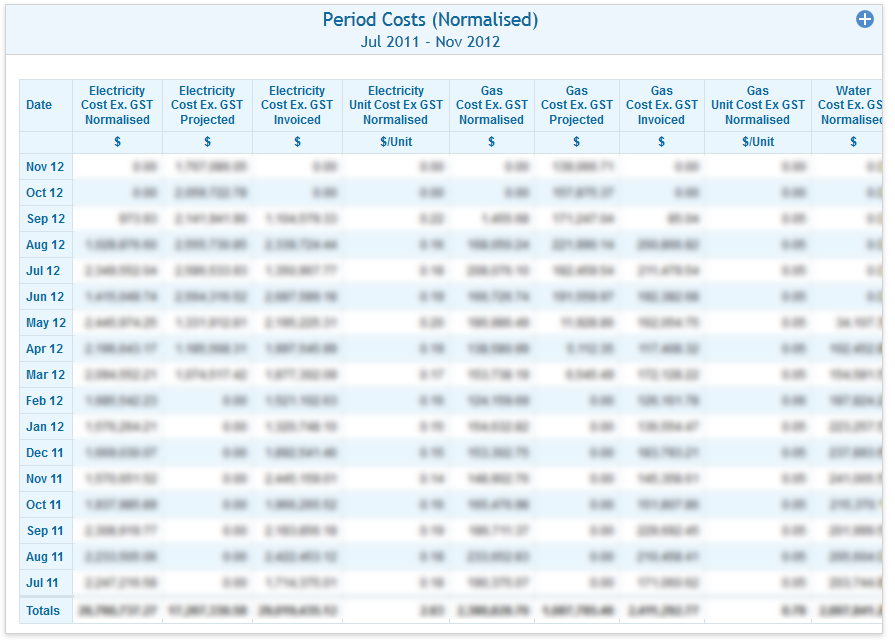This screenshot has width=895, height=643.
Task: Click the Water Cost Normalised column header
Action: (848, 105)
